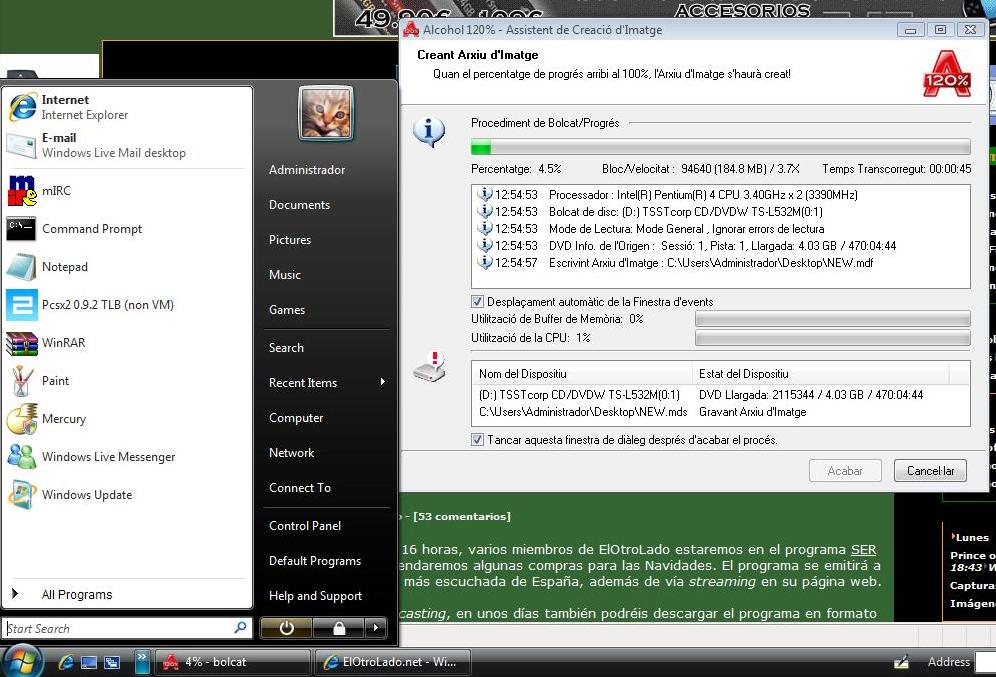The width and height of the screenshot is (996, 677).
Task: Select Connect To
Action: [326, 487]
